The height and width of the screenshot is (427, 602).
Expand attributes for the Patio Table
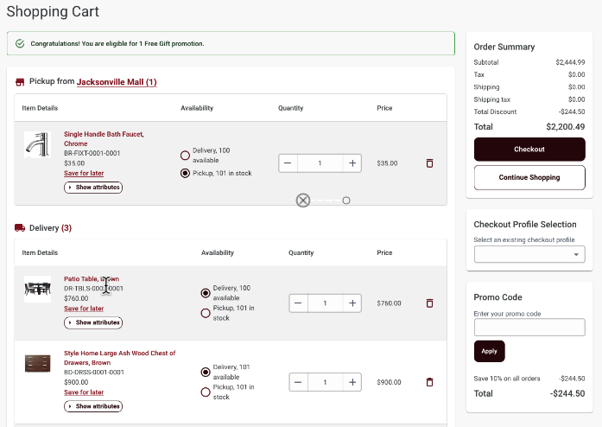click(93, 322)
